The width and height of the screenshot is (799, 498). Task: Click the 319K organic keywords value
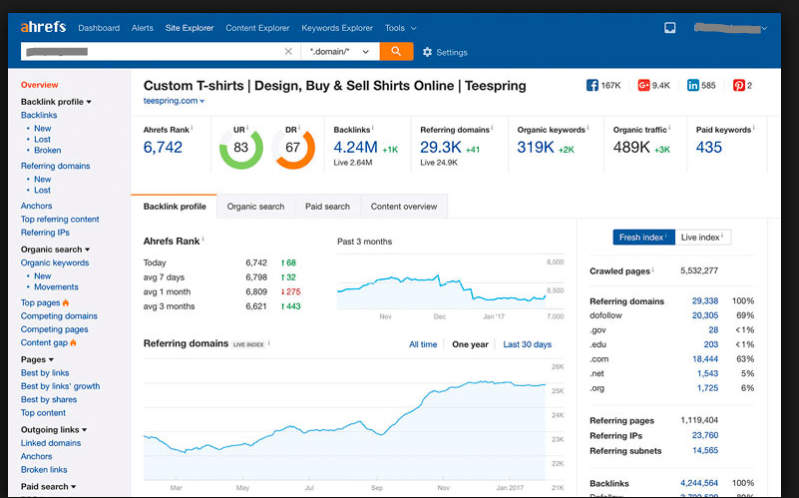pos(535,147)
